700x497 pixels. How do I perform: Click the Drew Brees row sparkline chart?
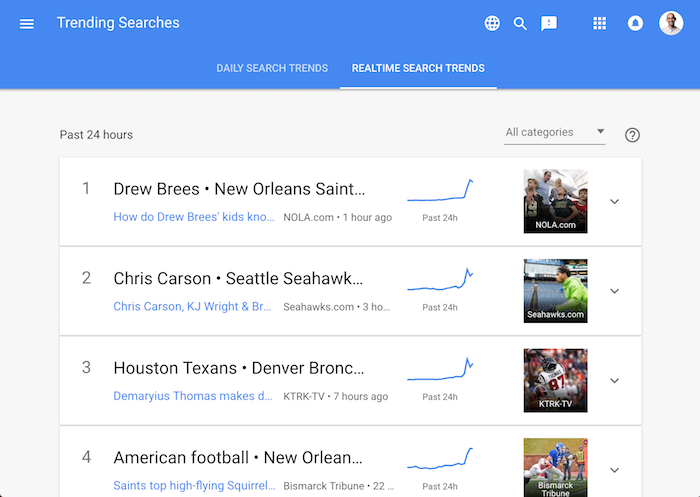tap(440, 191)
